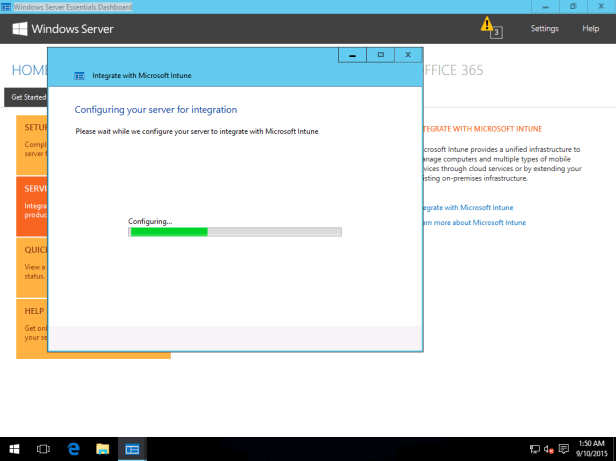Open Help in the dashboard header
Image resolution: width=616 pixels, height=461 pixels.
(x=590, y=29)
